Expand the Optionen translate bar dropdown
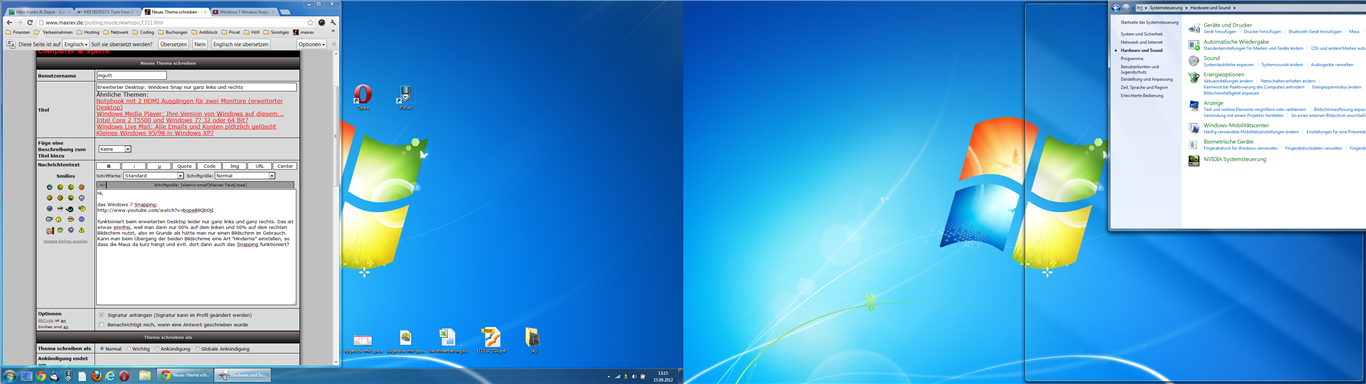The width and height of the screenshot is (1366, 384). (x=311, y=44)
